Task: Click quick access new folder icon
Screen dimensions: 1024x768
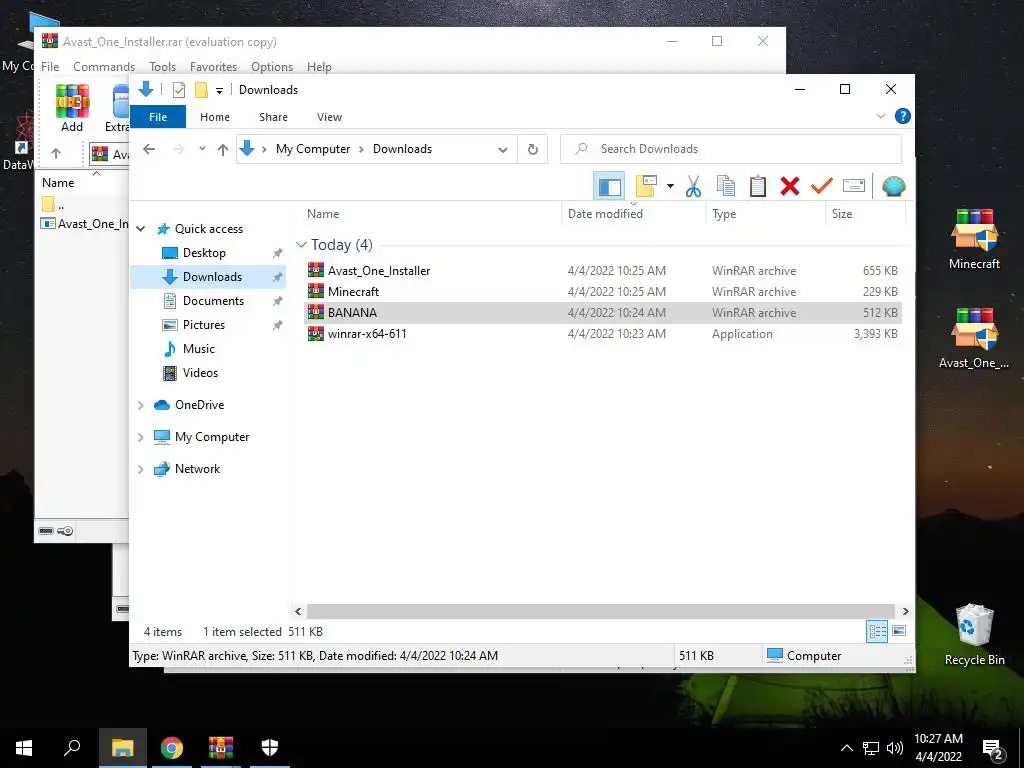Action: pyautogui.click(x=201, y=90)
